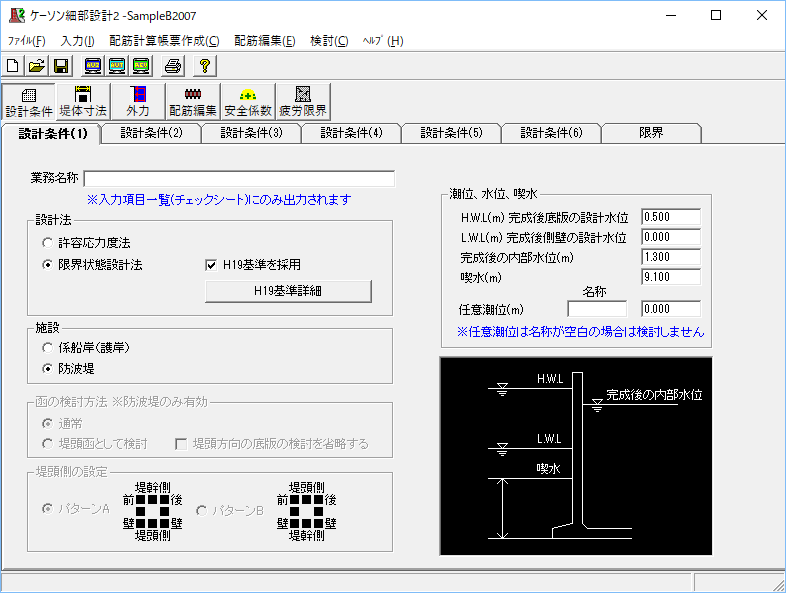786x593 pixels.
Task: Click the second monitor icon labeled AUT
Action: (x=117, y=66)
